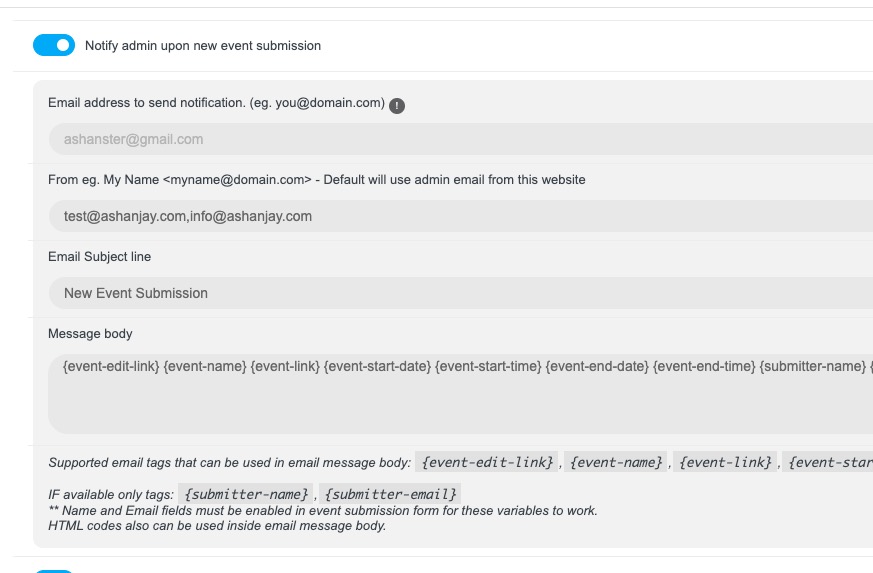Focus the From field with test@ashanjay.com

coord(461,216)
